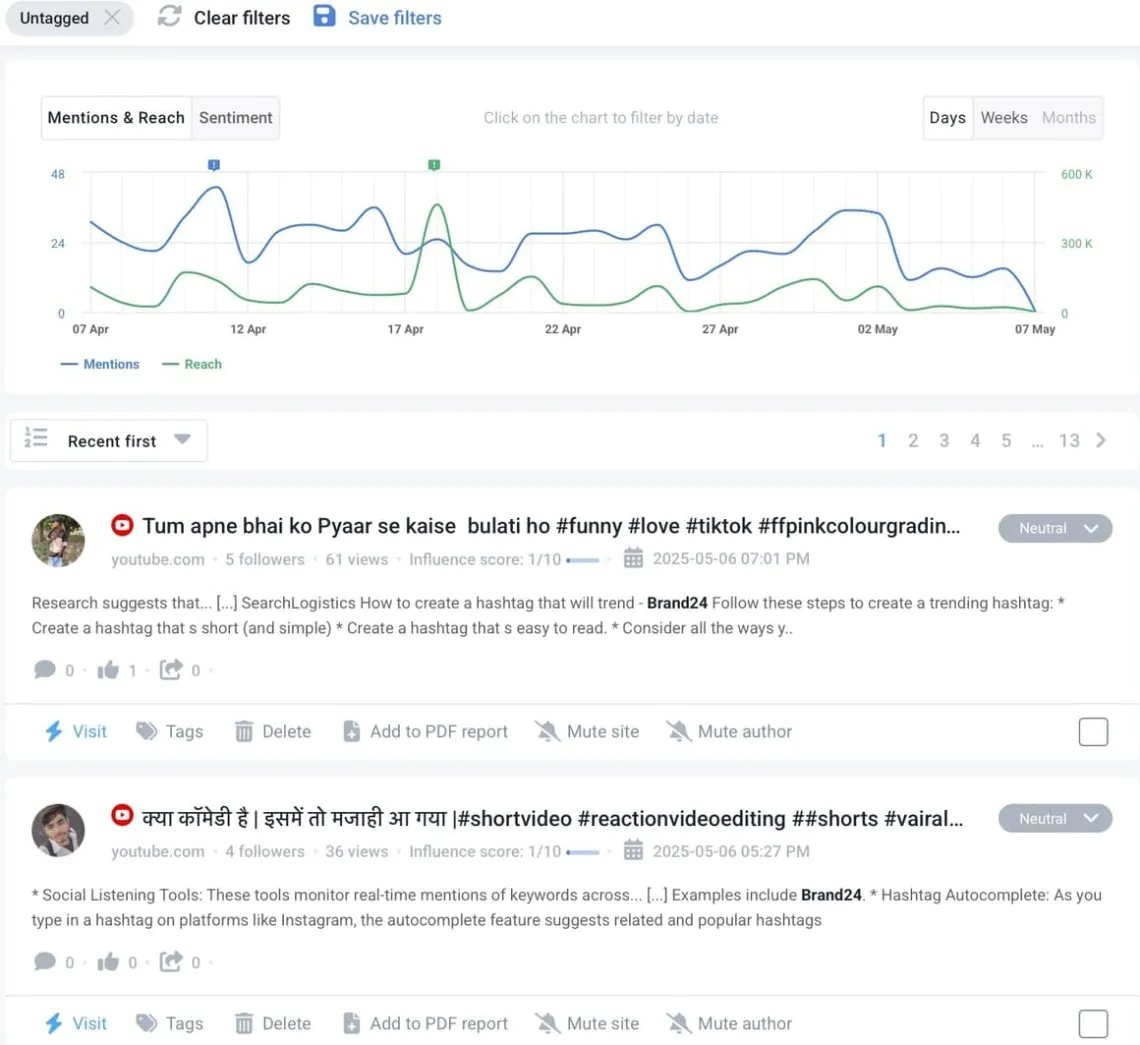Click the Clear filters refresh icon
Screen dimensions: 1140x1045
(x=169, y=17)
